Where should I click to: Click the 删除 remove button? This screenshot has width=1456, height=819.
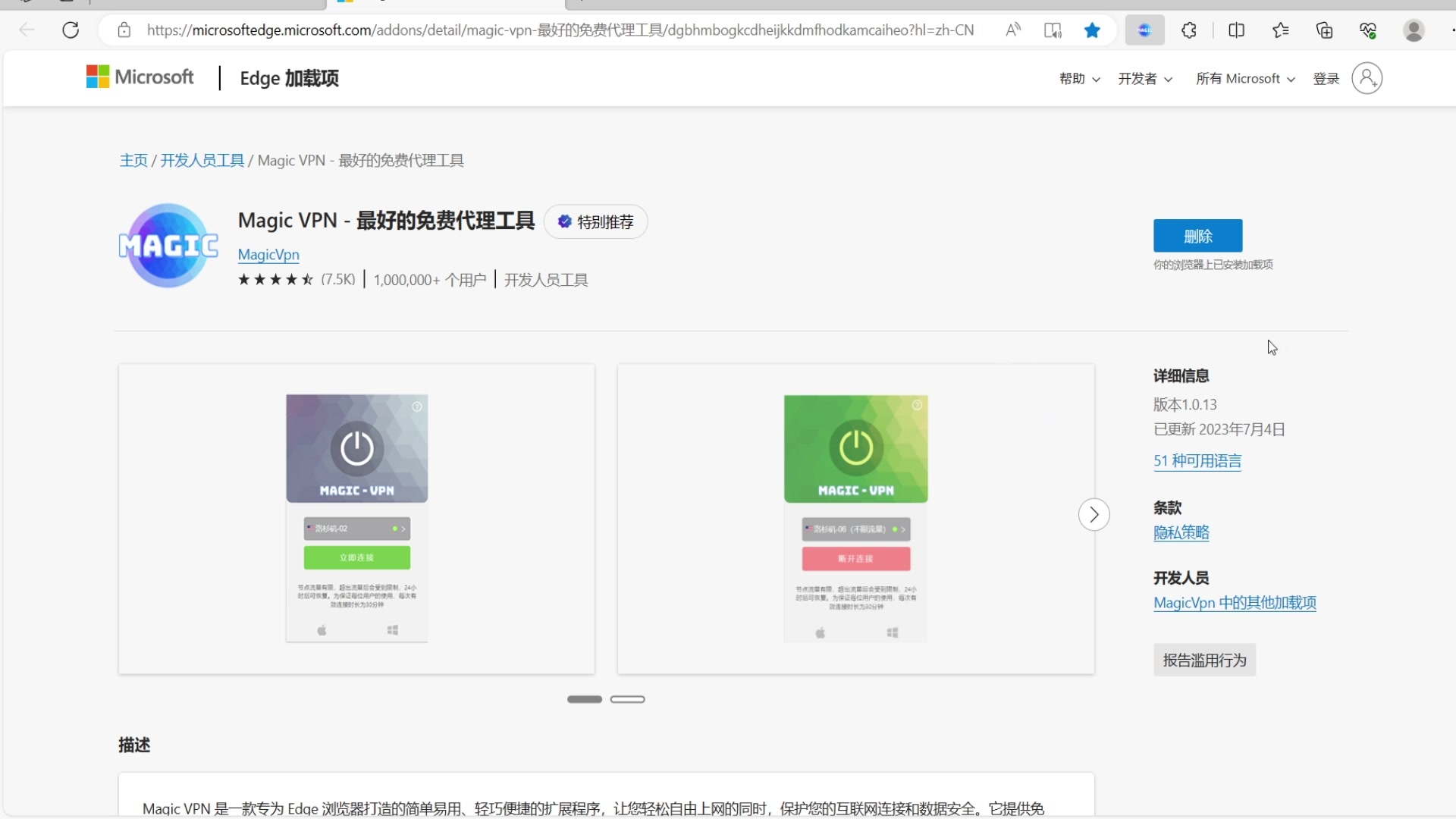coord(1197,236)
